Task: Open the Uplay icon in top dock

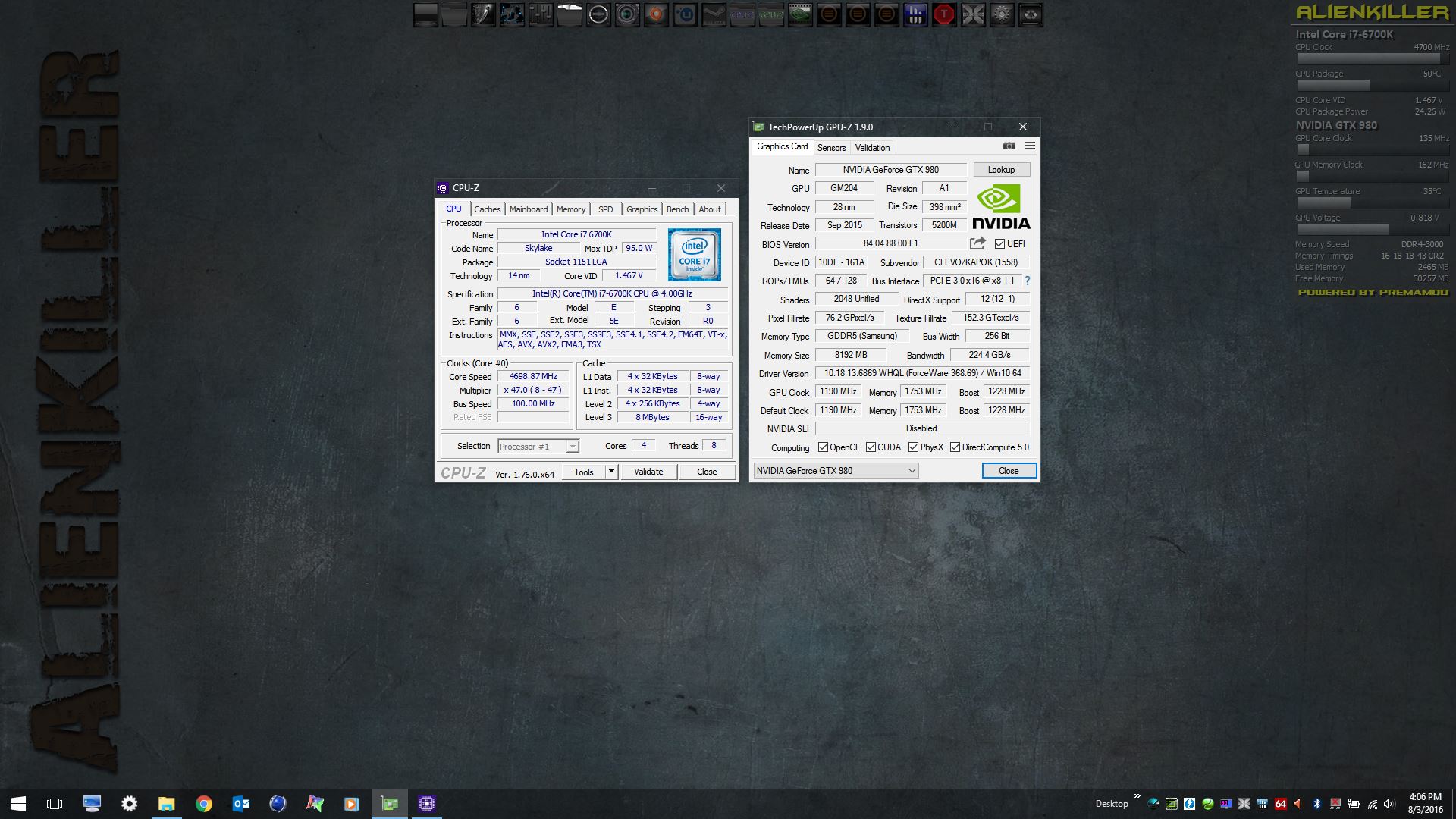Action: point(685,14)
